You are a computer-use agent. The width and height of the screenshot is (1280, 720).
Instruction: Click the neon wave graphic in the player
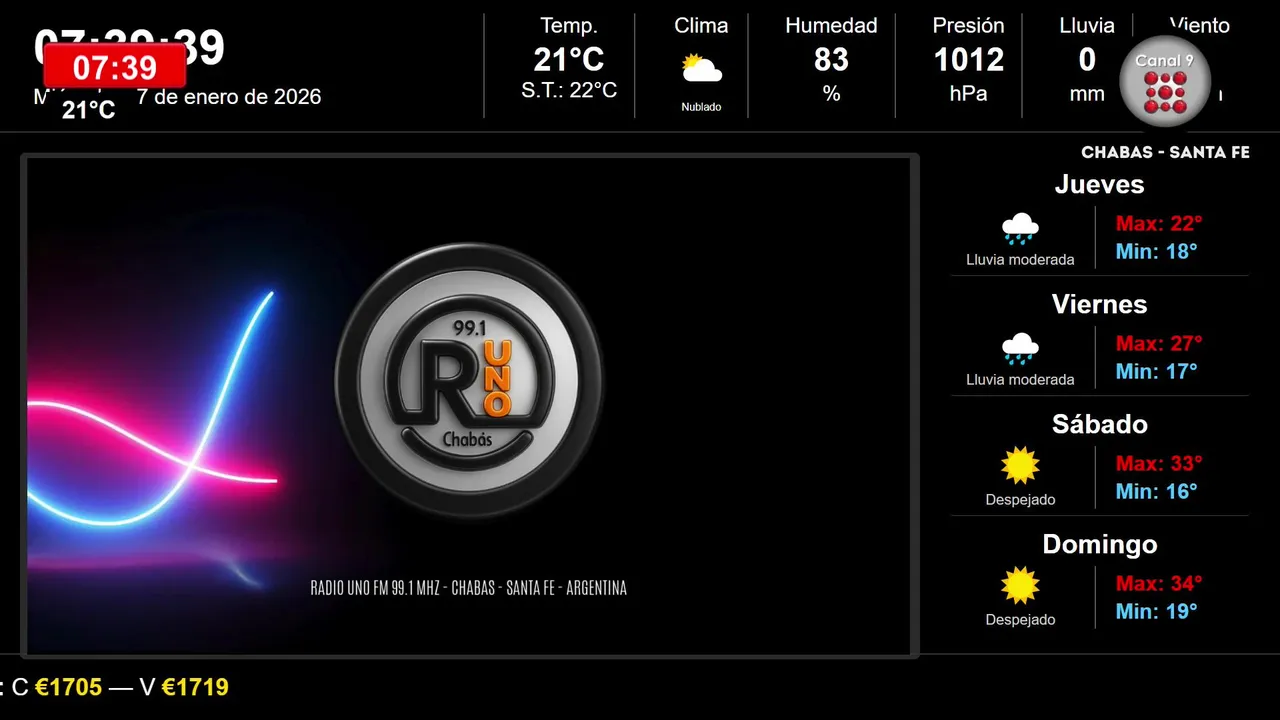tap(150, 410)
